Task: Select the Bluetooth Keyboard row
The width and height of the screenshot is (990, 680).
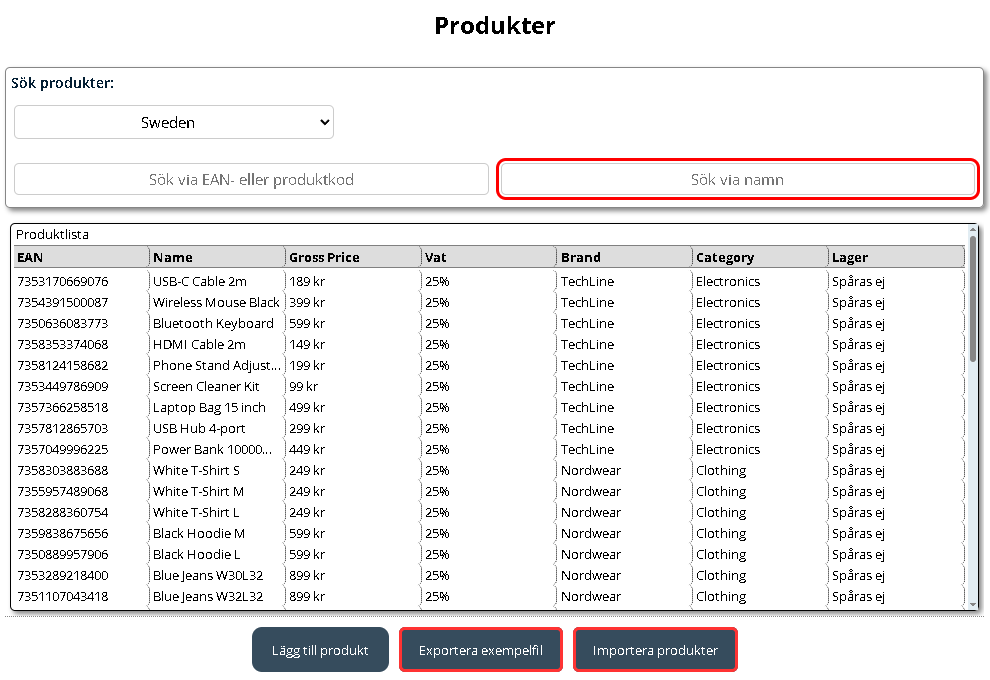Action: [489, 323]
